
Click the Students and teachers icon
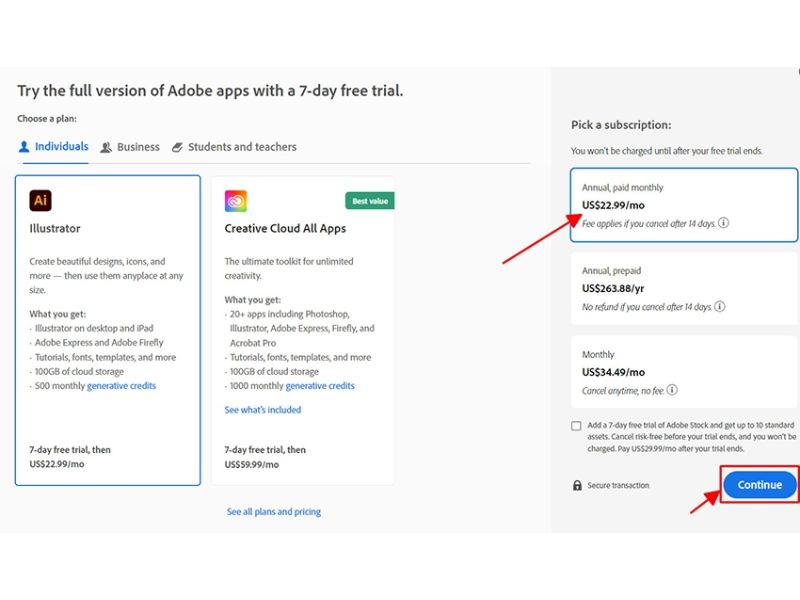[177, 147]
